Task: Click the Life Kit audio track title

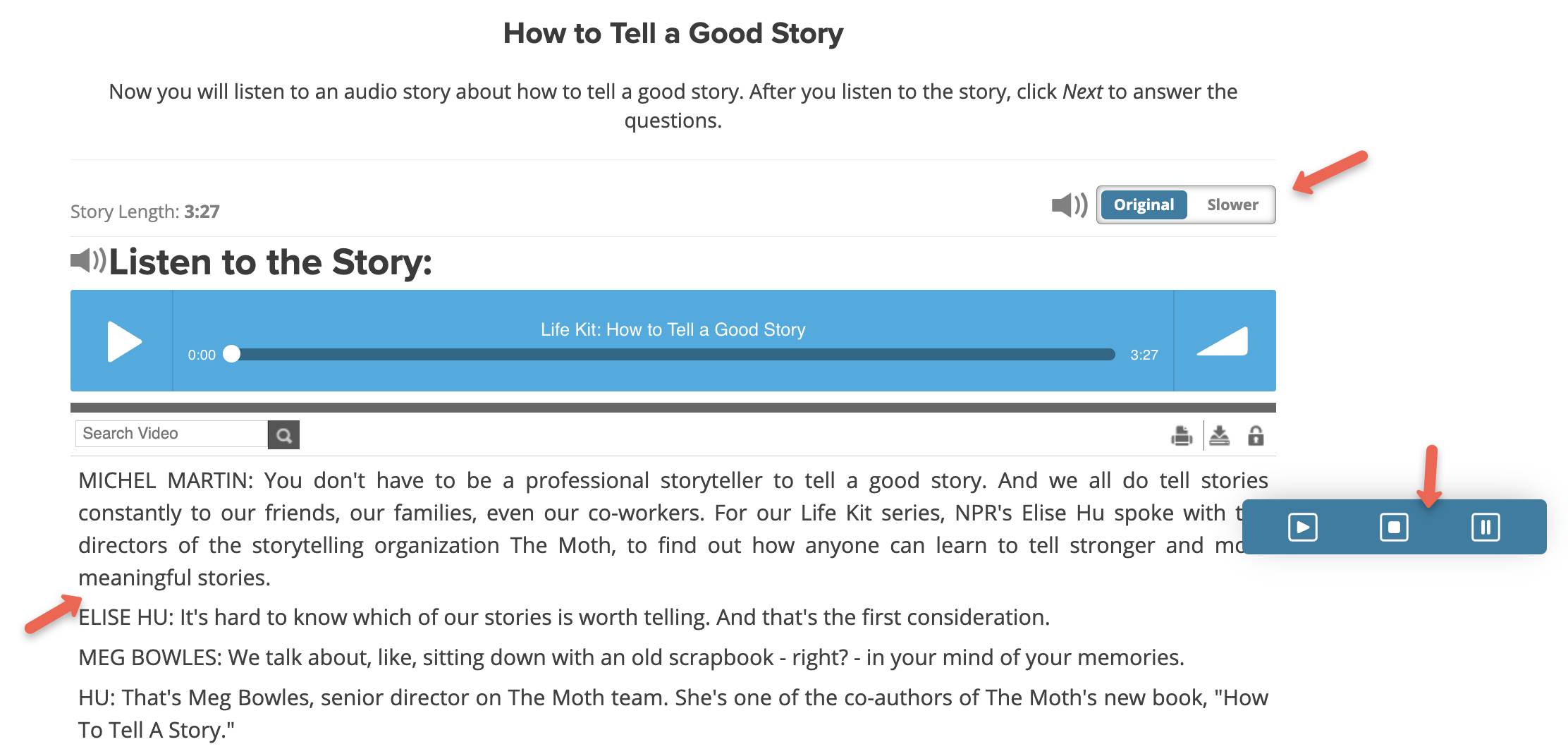Action: pyautogui.click(x=673, y=329)
